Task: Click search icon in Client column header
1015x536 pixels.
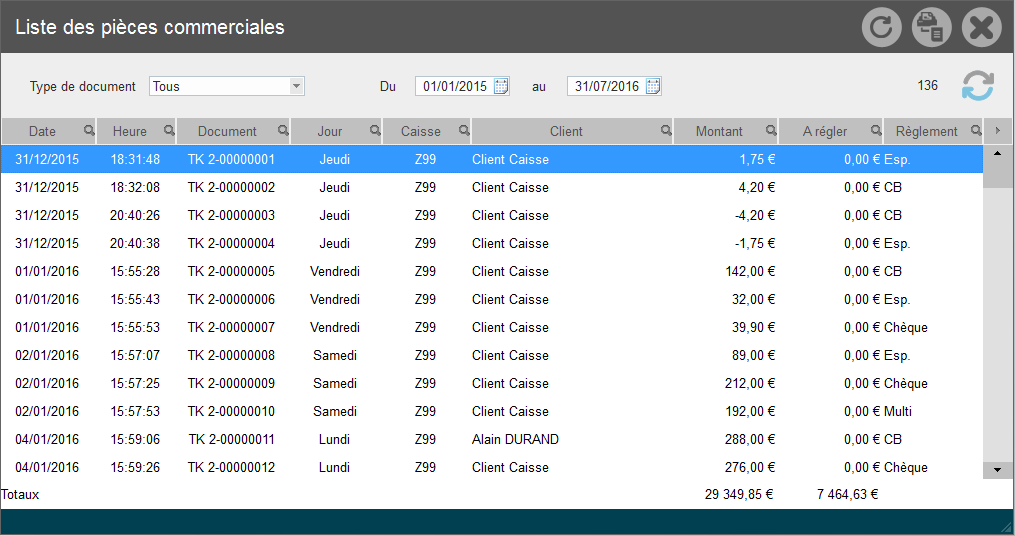Action: click(x=666, y=131)
